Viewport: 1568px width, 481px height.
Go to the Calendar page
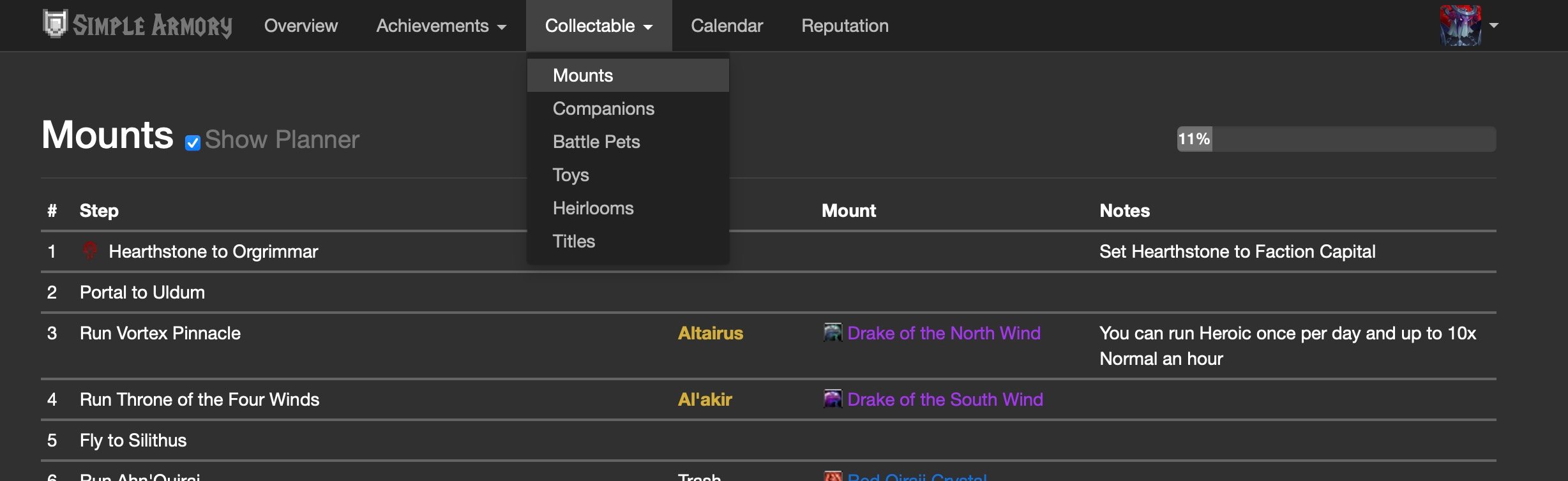(x=727, y=26)
